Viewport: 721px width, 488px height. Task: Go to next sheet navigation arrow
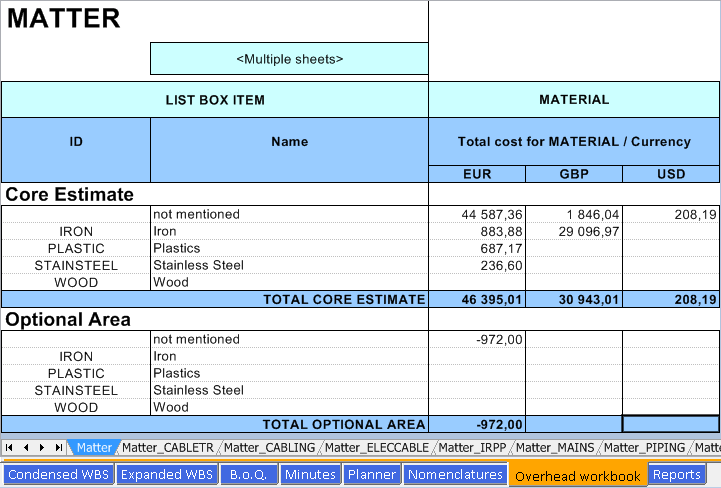tap(42, 447)
